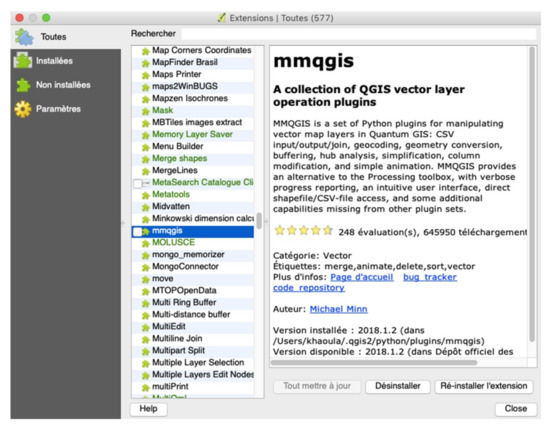Select the mmqgis row in list
Screen dimensions: 550x426
[x=193, y=231]
